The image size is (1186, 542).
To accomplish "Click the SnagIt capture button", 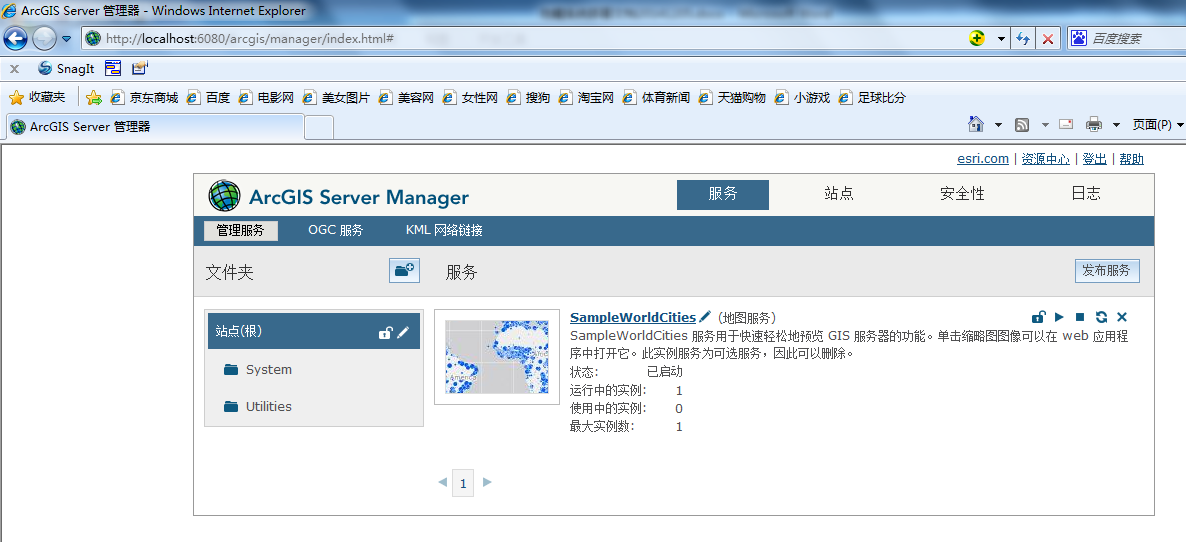I will tap(67, 69).
